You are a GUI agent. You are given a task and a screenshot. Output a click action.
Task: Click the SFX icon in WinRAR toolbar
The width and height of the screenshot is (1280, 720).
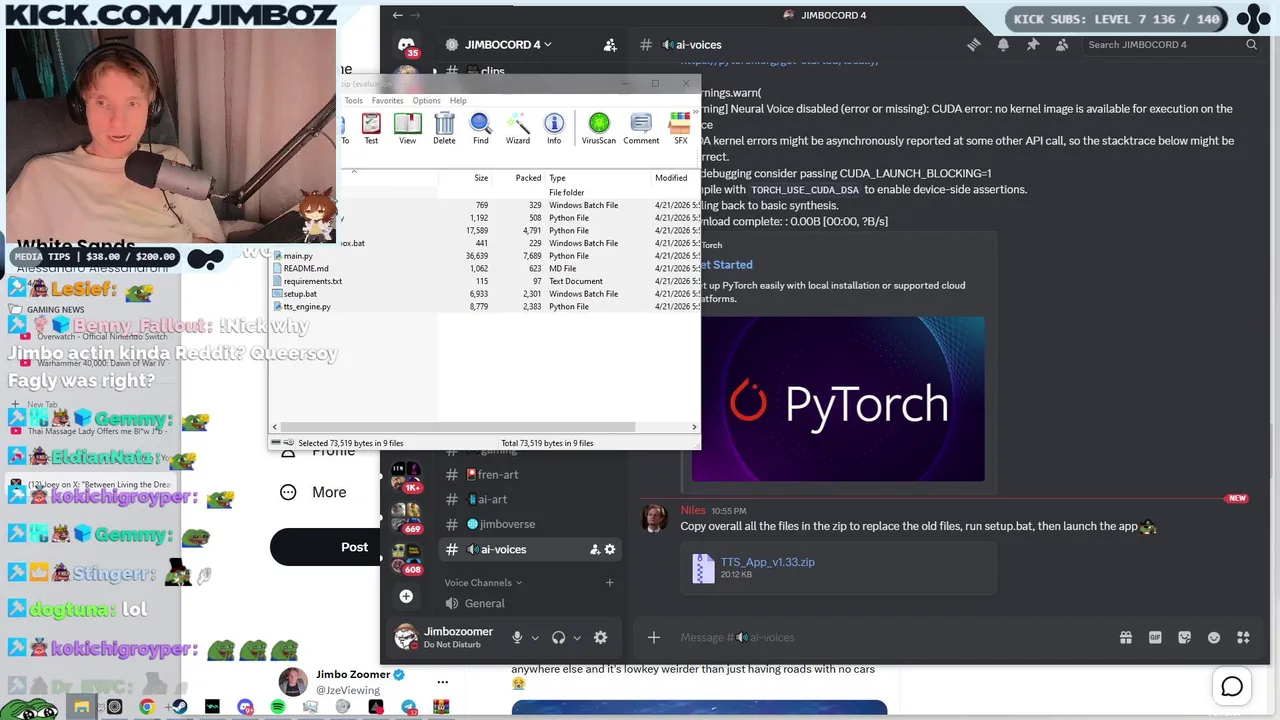680,128
